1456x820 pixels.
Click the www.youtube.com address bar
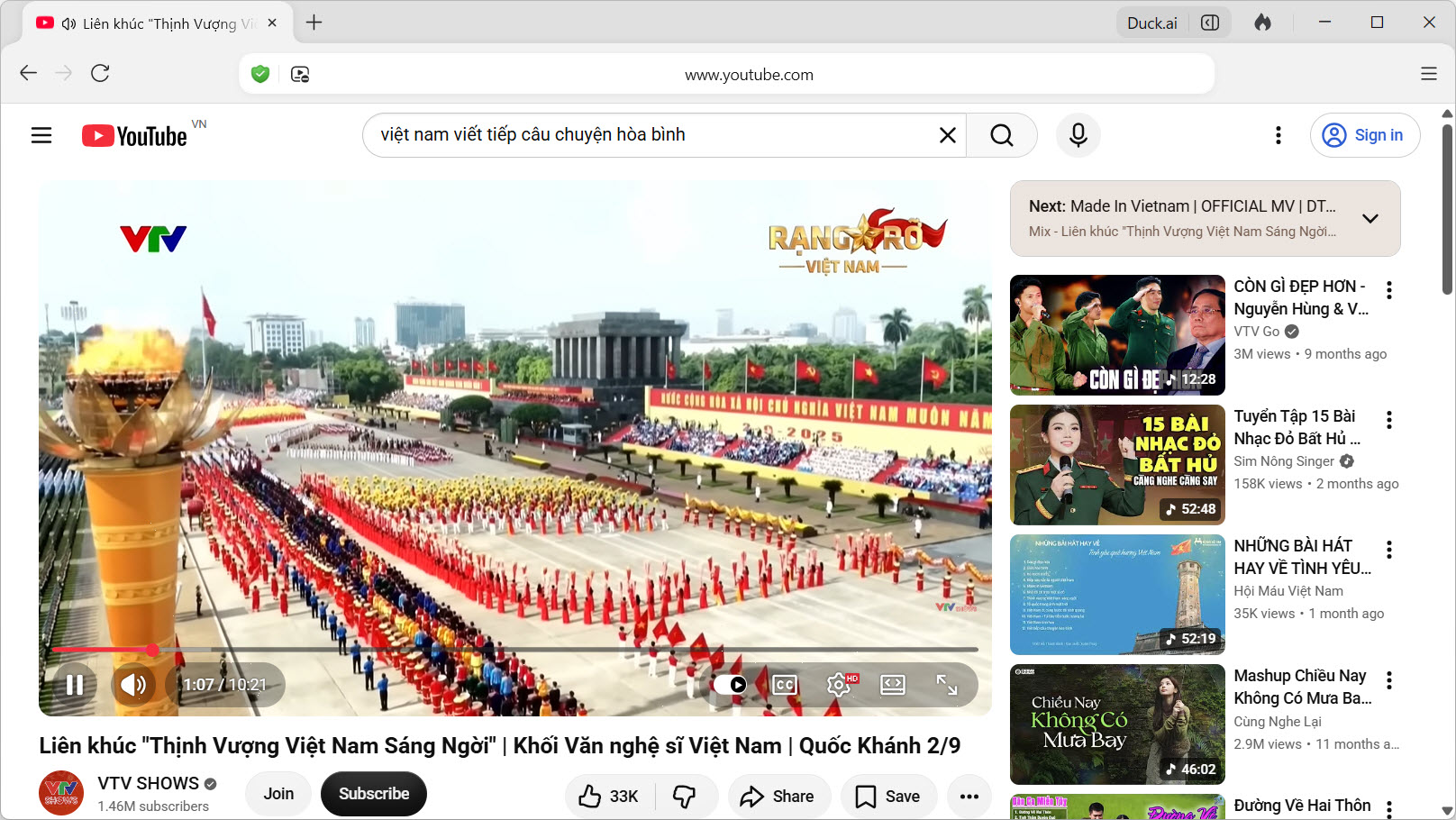click(x=749, y=75)
